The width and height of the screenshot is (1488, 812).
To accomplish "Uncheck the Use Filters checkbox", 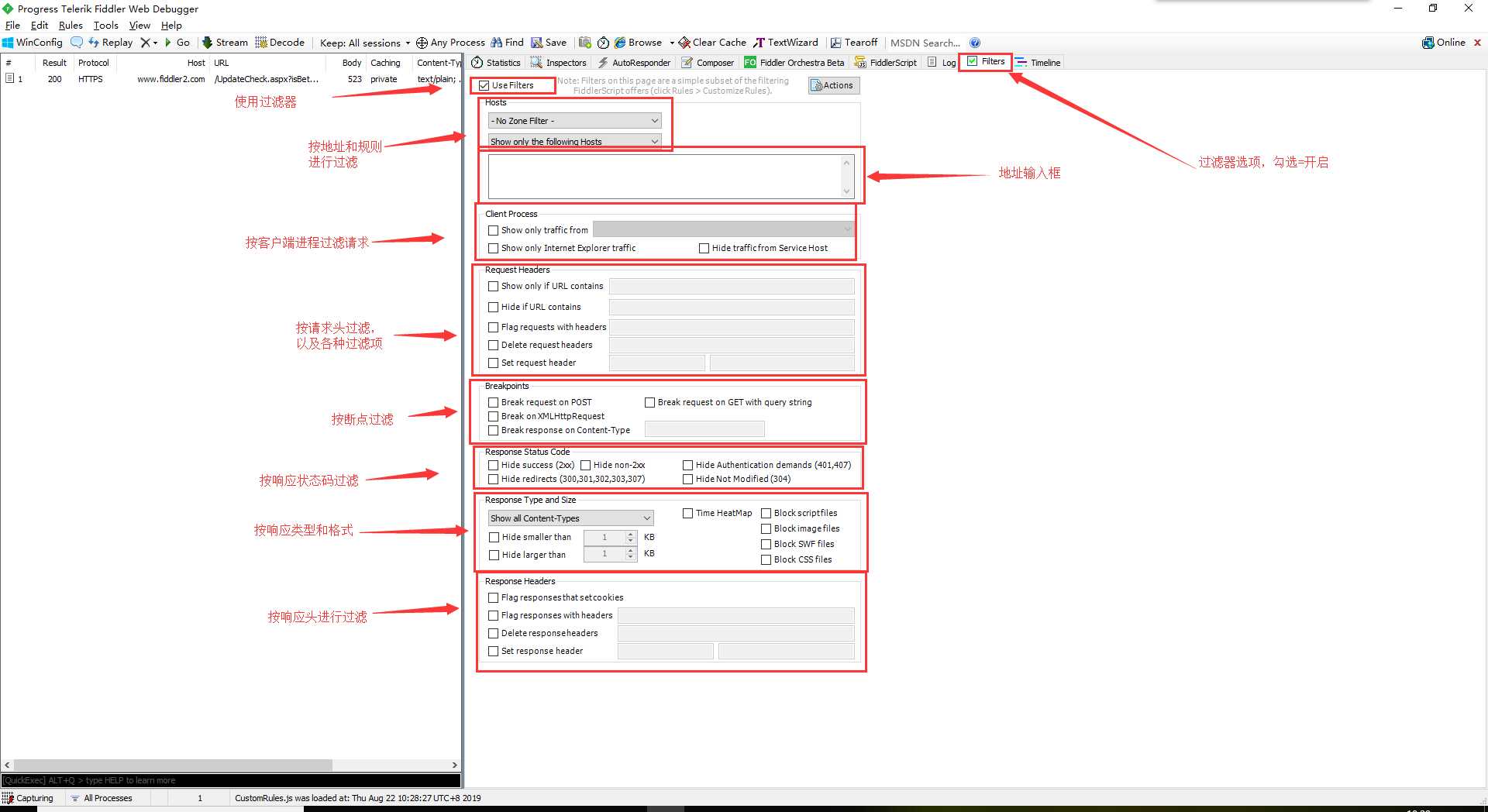I will [x=484, y=85].
